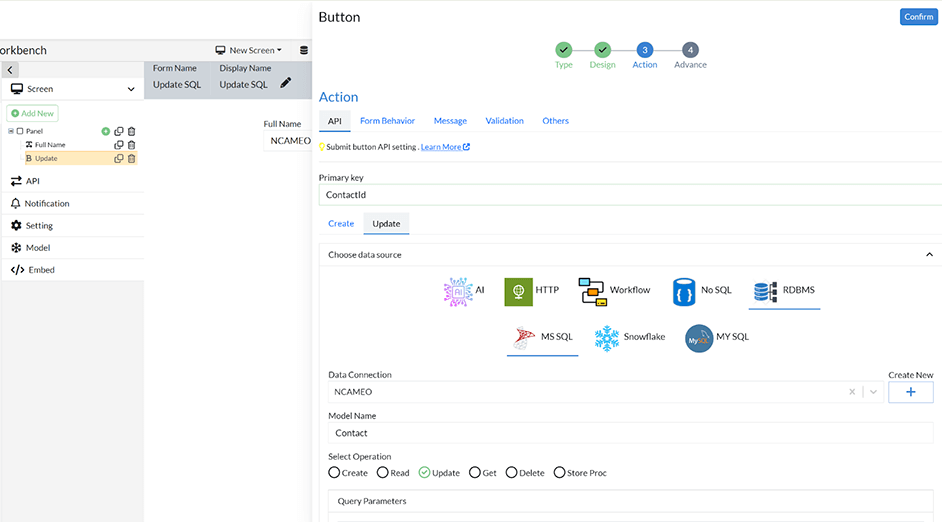The image size is (942, 522).
Task: Select the Workflow data source icon
Action: pos(592,291)
